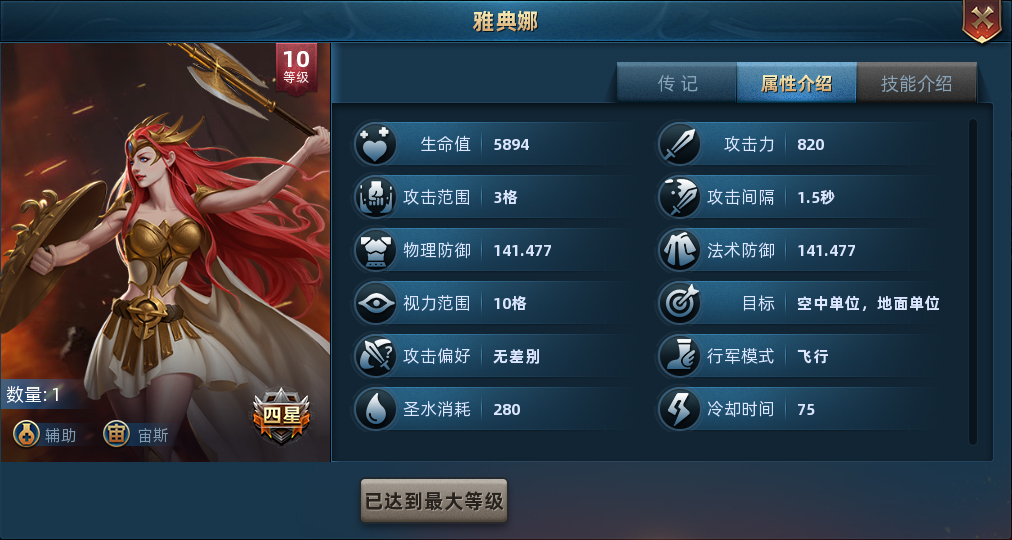Click the 已达到最大等级 button

[434, 501]
